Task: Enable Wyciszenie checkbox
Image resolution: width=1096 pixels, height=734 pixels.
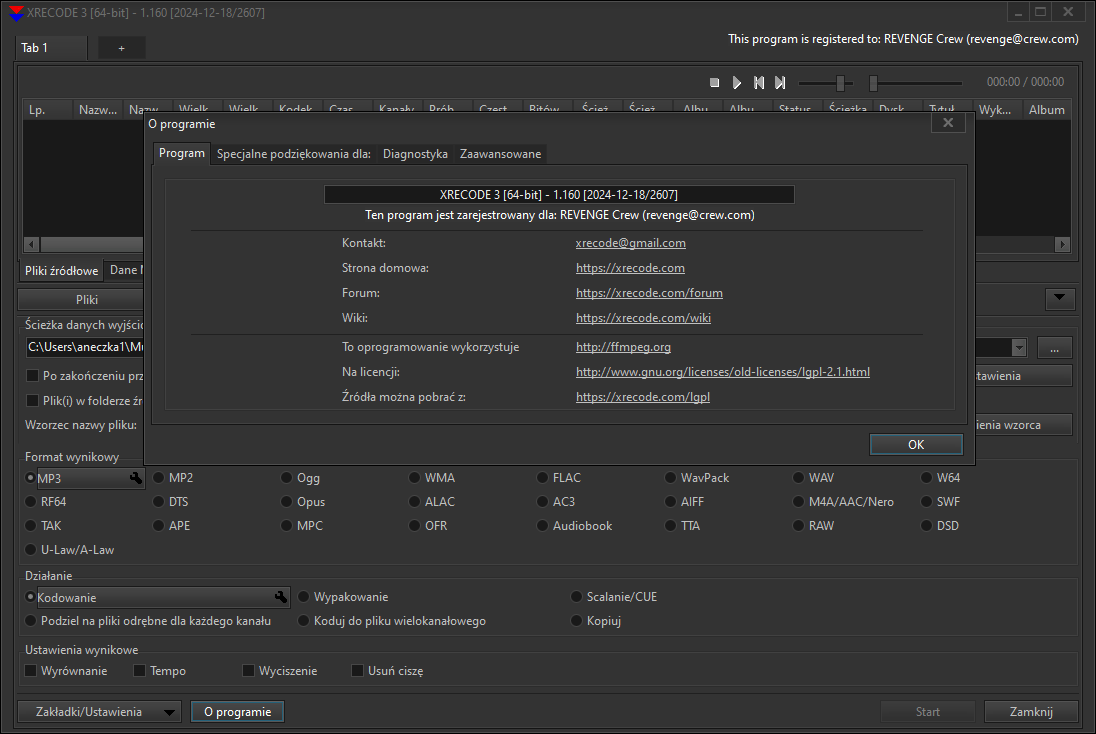Action: [x=248, y=670]
